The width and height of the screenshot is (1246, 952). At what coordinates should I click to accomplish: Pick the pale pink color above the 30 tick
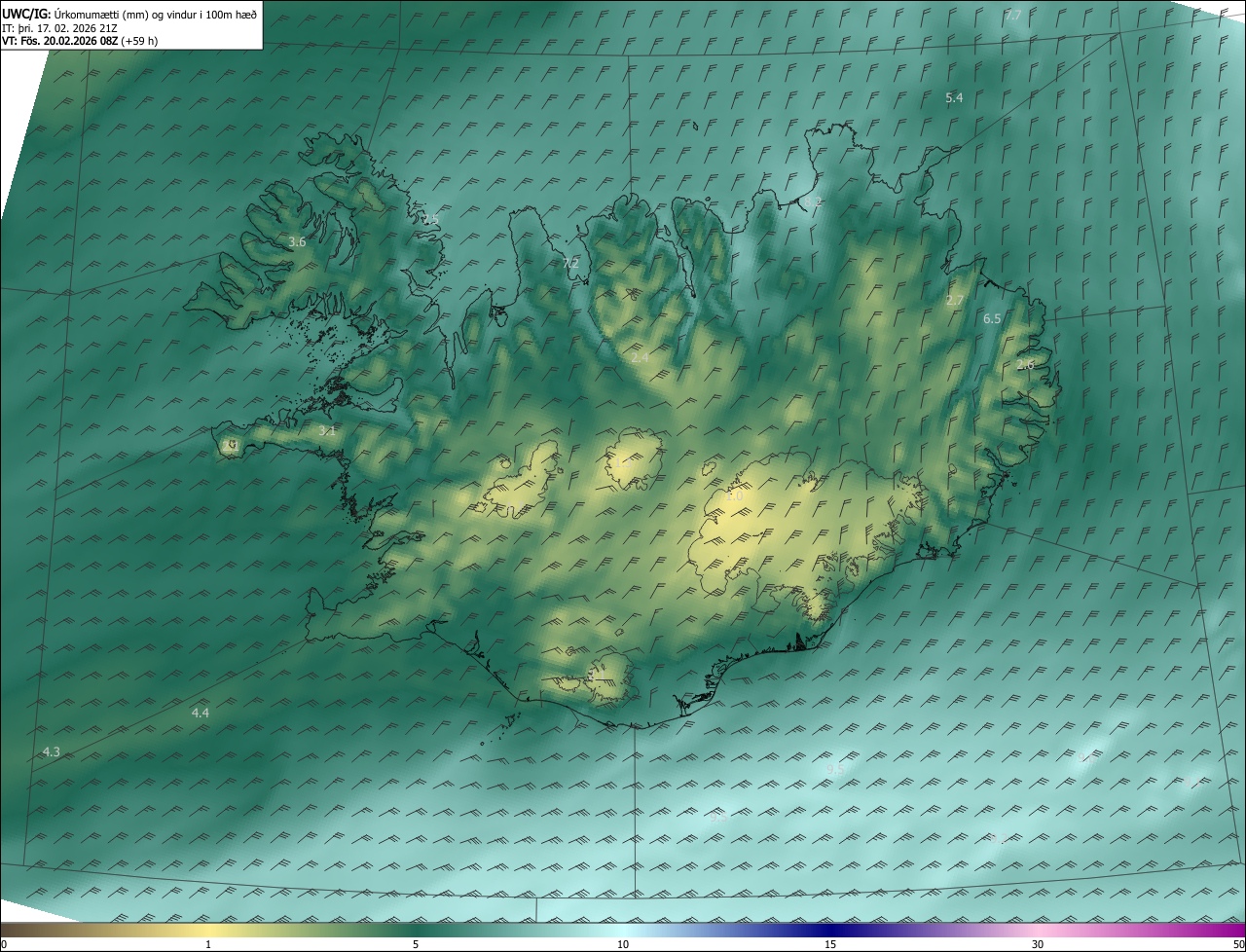click(x=1038, y=930)
